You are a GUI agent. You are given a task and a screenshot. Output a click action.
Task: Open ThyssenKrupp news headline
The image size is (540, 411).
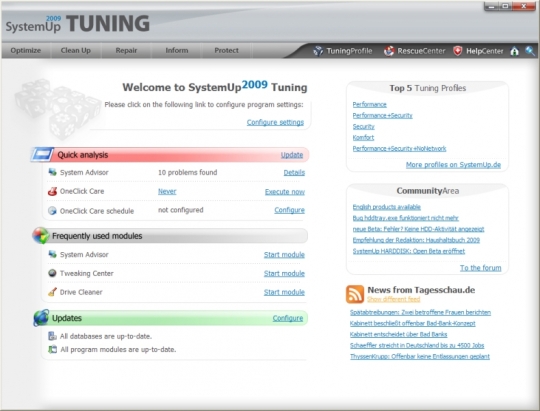(419, 356)
